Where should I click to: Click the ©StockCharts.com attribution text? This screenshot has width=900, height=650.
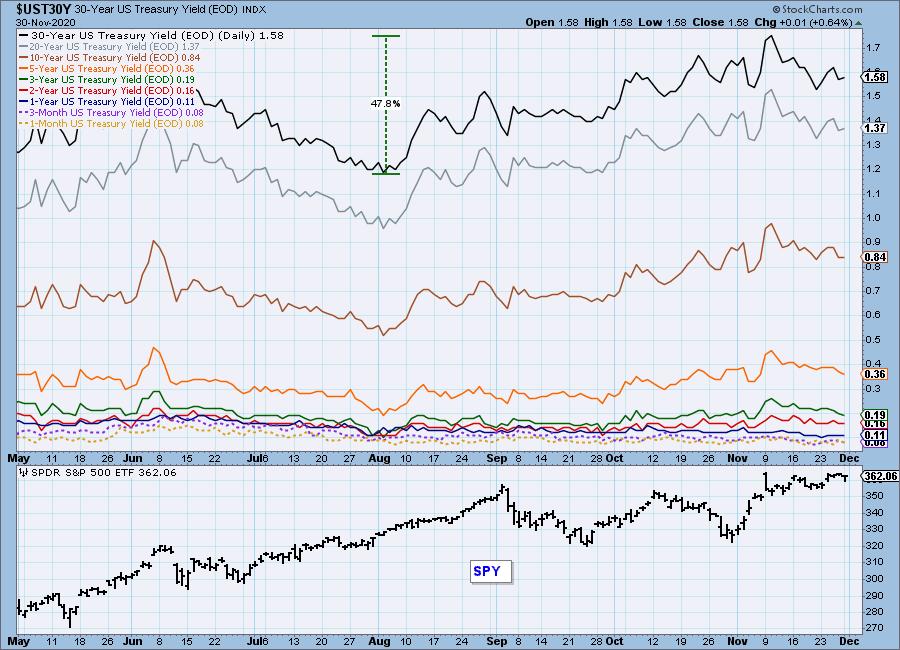(x=817, y=9)
